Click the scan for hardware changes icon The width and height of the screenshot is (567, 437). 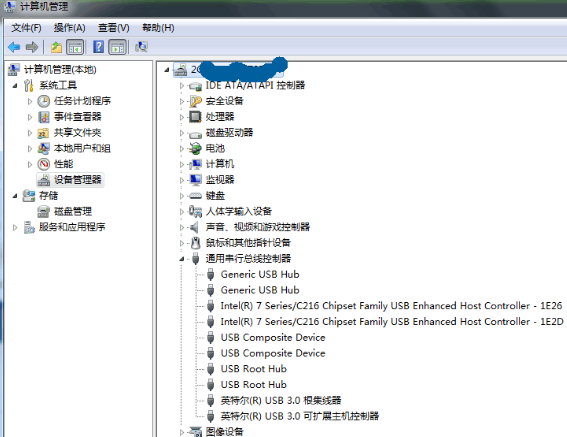[x=141, y=47]
